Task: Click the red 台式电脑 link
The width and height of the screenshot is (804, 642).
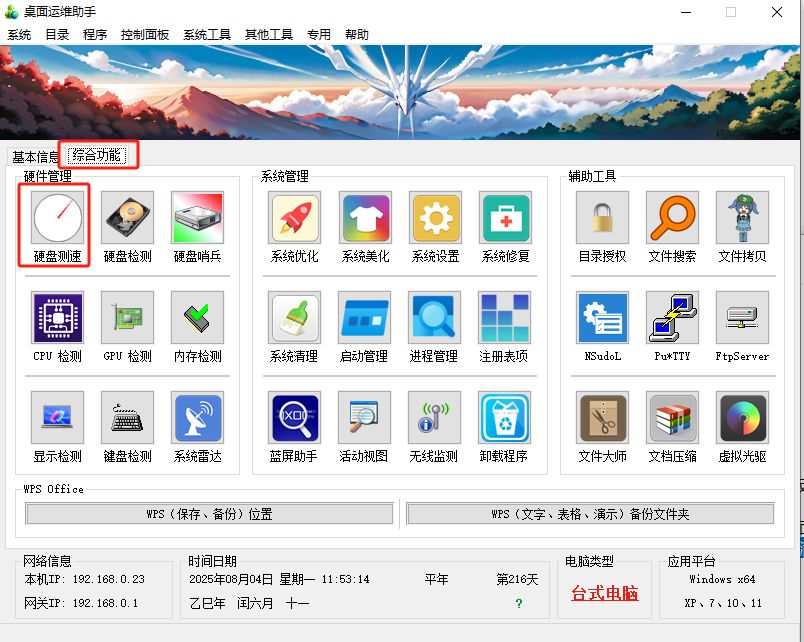Action: 605,593
